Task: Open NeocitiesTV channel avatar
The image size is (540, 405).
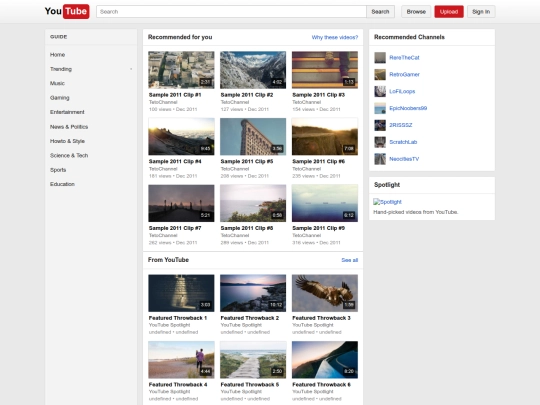Action: point(380,159)
